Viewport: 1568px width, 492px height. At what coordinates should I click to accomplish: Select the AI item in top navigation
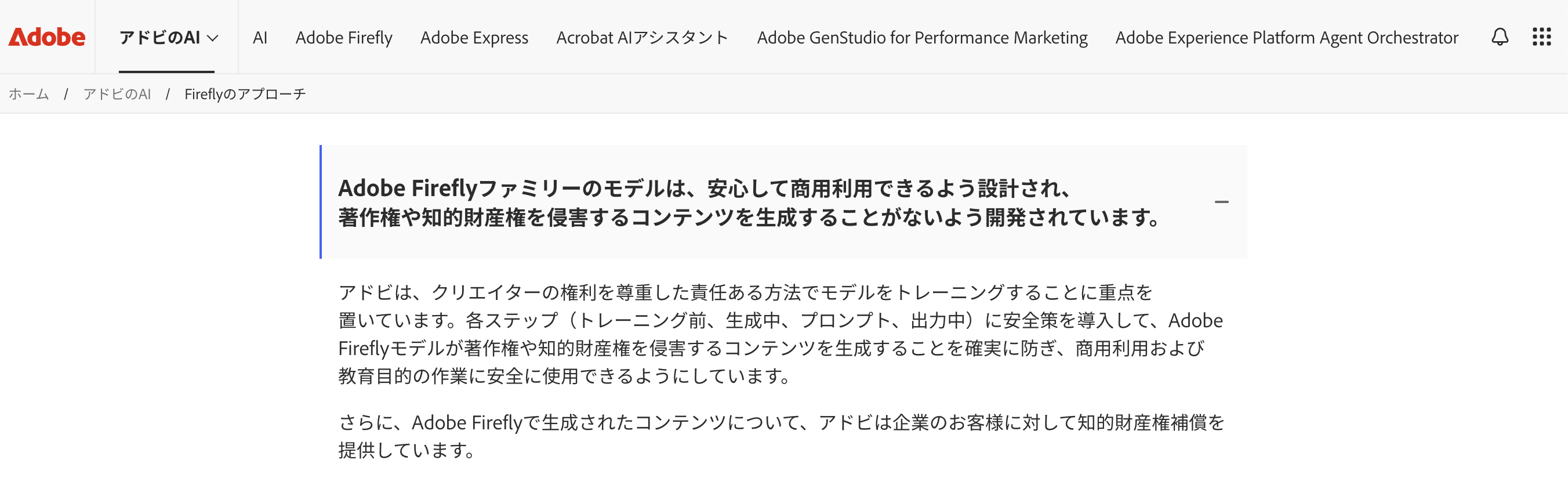click(260, 38)
